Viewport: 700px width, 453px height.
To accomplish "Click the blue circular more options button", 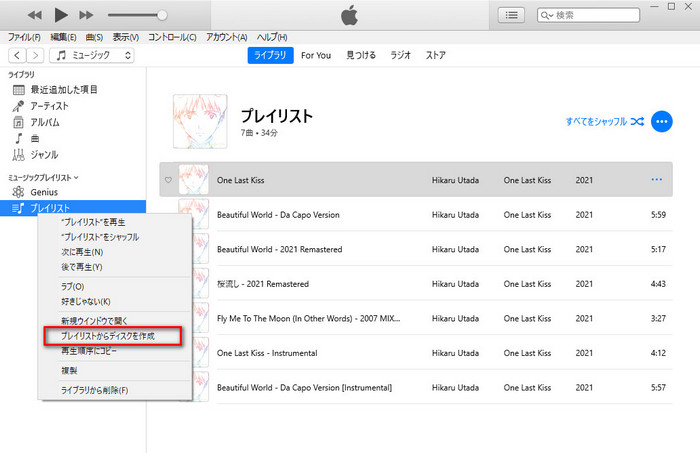I will [x=662, y=121].
